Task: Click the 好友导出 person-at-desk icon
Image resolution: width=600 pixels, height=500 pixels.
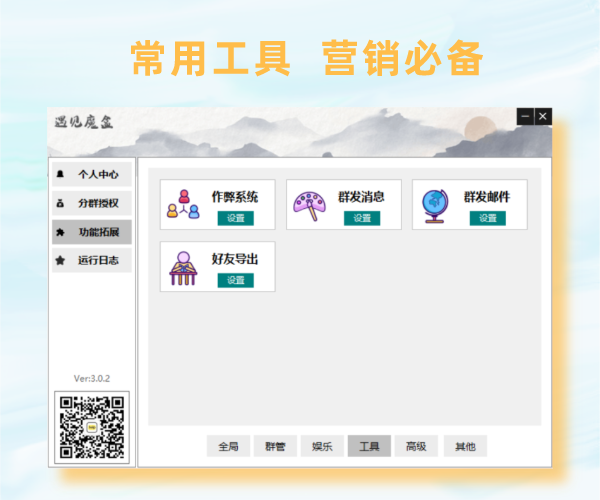Action: [x=183, y=268]
